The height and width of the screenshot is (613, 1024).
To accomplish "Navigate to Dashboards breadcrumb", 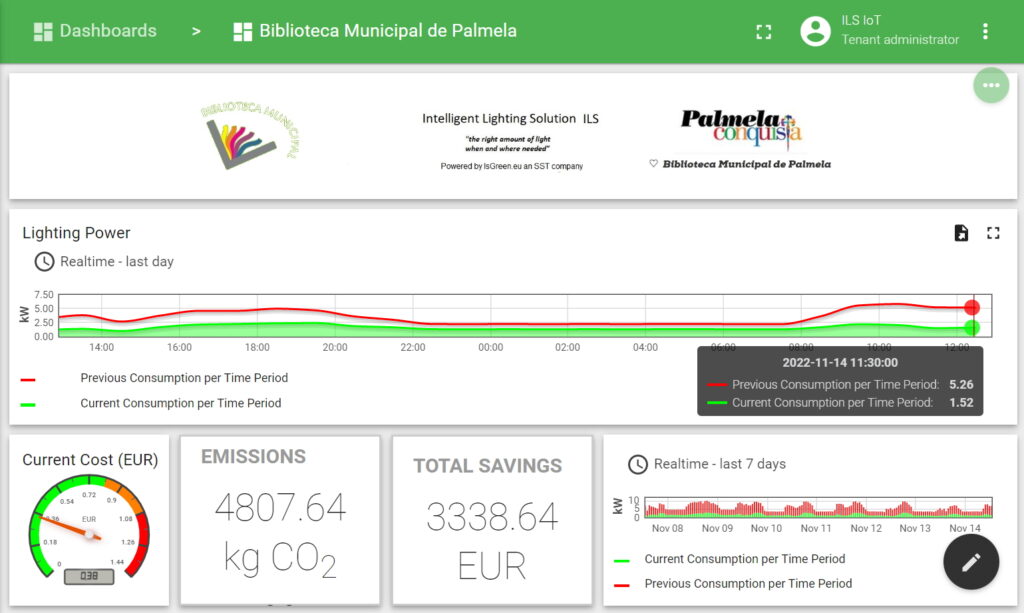I will [107, 31].
